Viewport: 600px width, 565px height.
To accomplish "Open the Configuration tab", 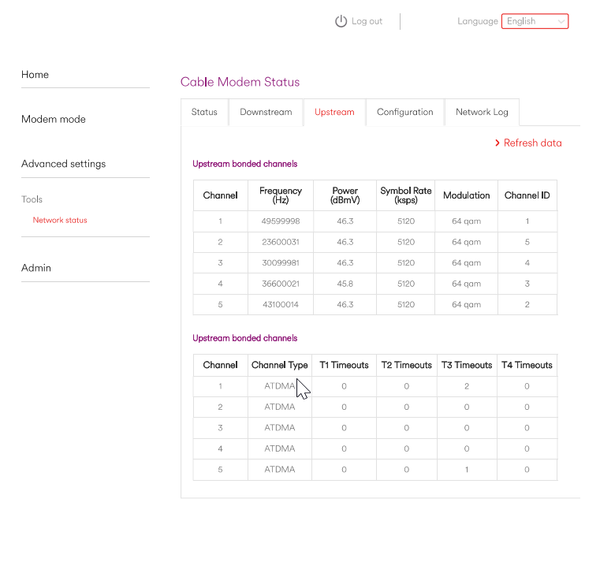I will coord(405,112).
